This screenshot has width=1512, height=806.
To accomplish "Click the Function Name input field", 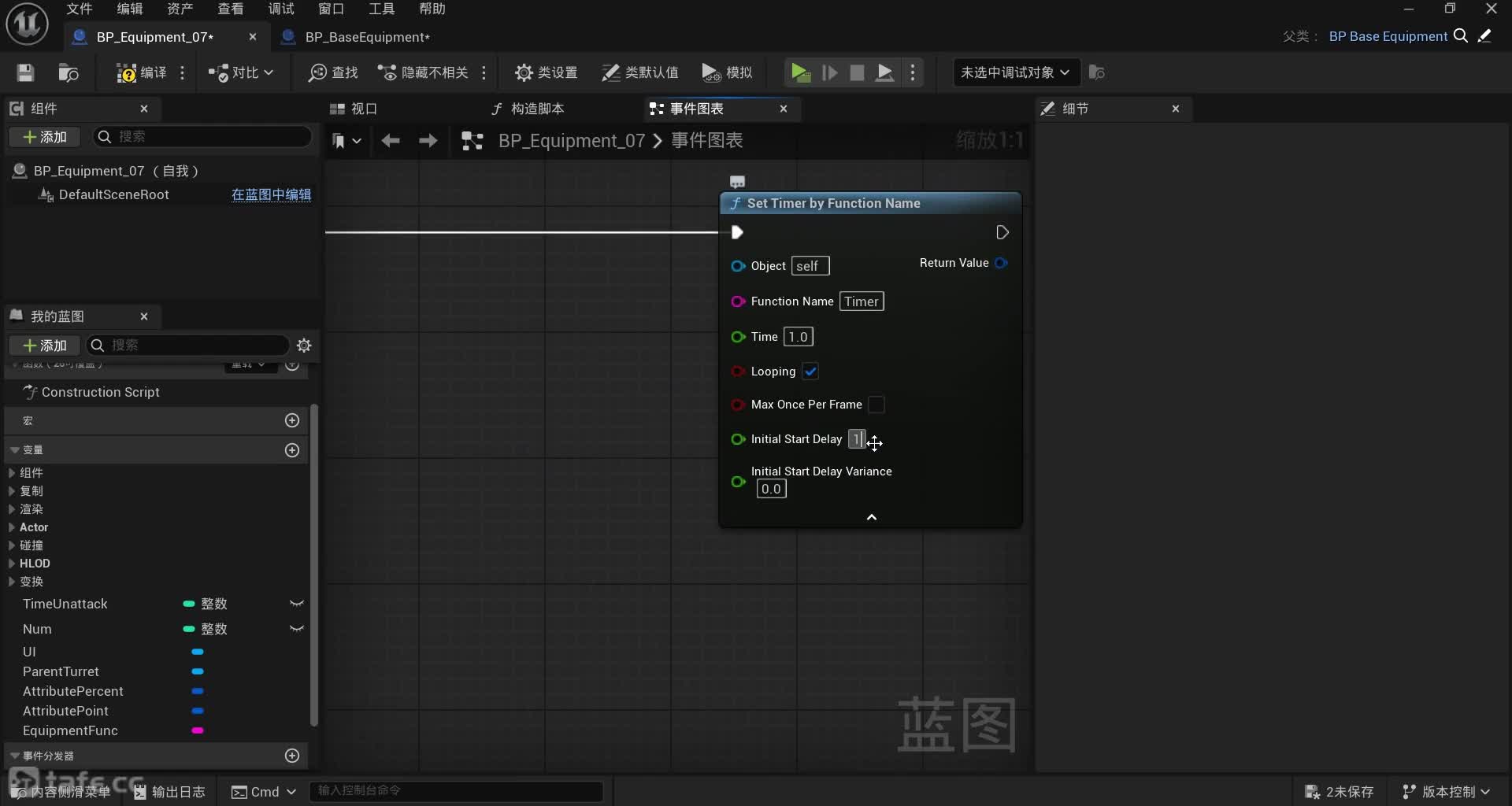I will coord(861,301).
